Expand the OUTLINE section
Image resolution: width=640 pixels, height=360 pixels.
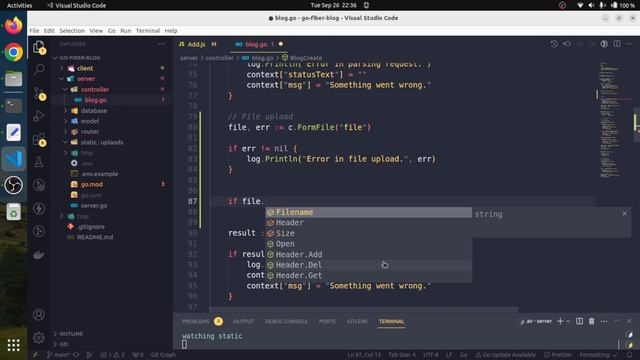[71, 333]
